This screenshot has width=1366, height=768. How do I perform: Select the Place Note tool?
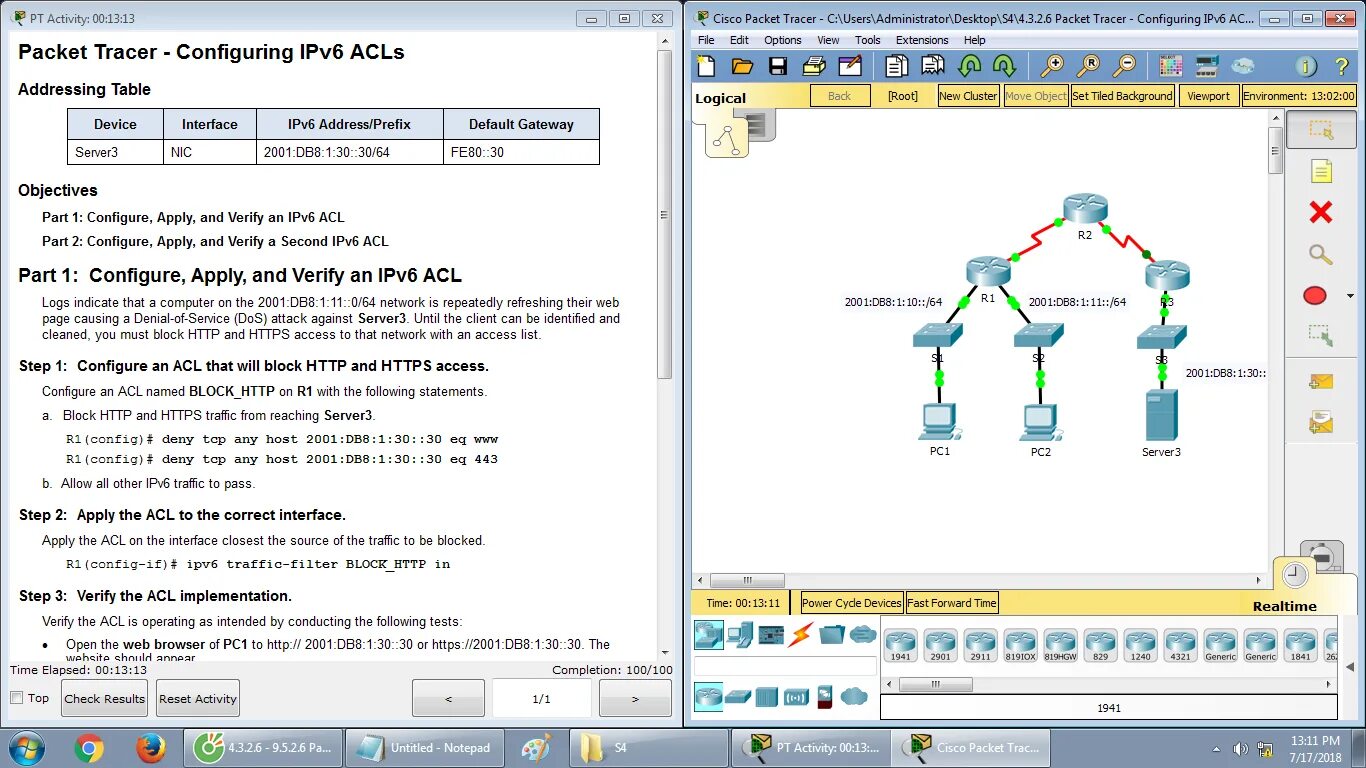1321,171
